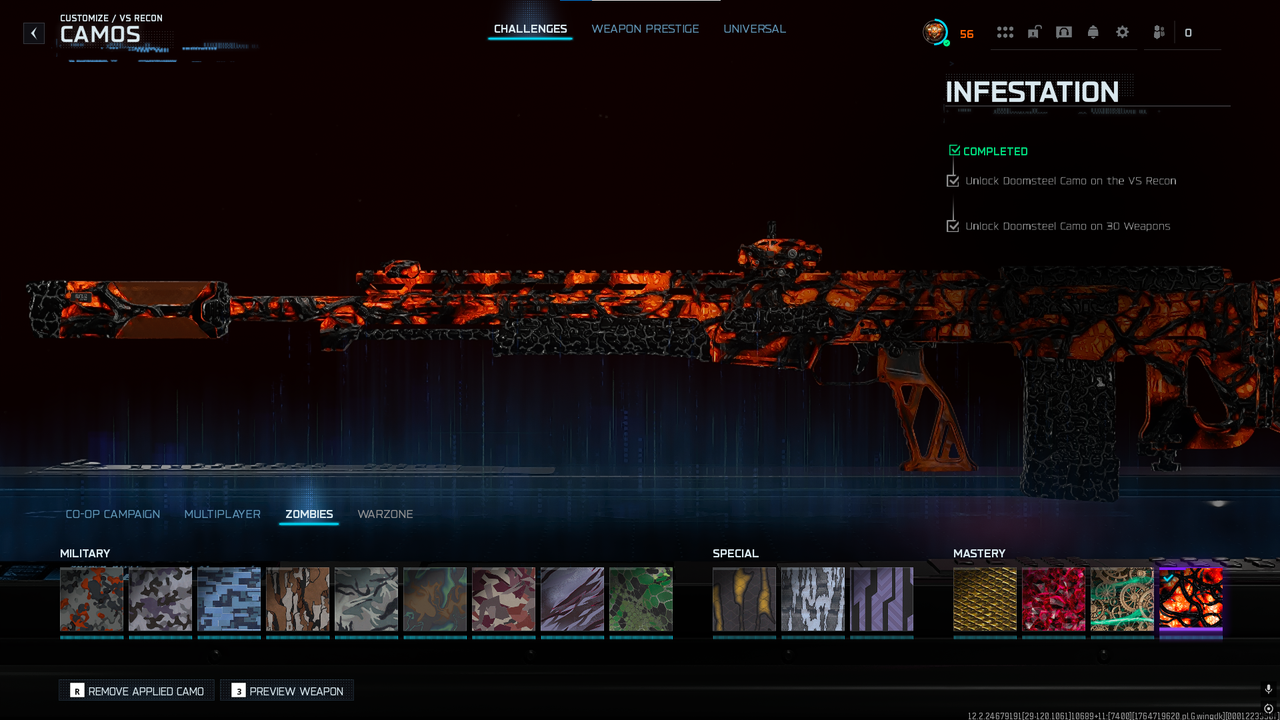This screenshot has height=720, width=1280.
Task: Select the gray camo with orange spots
Action: point(92,599)
